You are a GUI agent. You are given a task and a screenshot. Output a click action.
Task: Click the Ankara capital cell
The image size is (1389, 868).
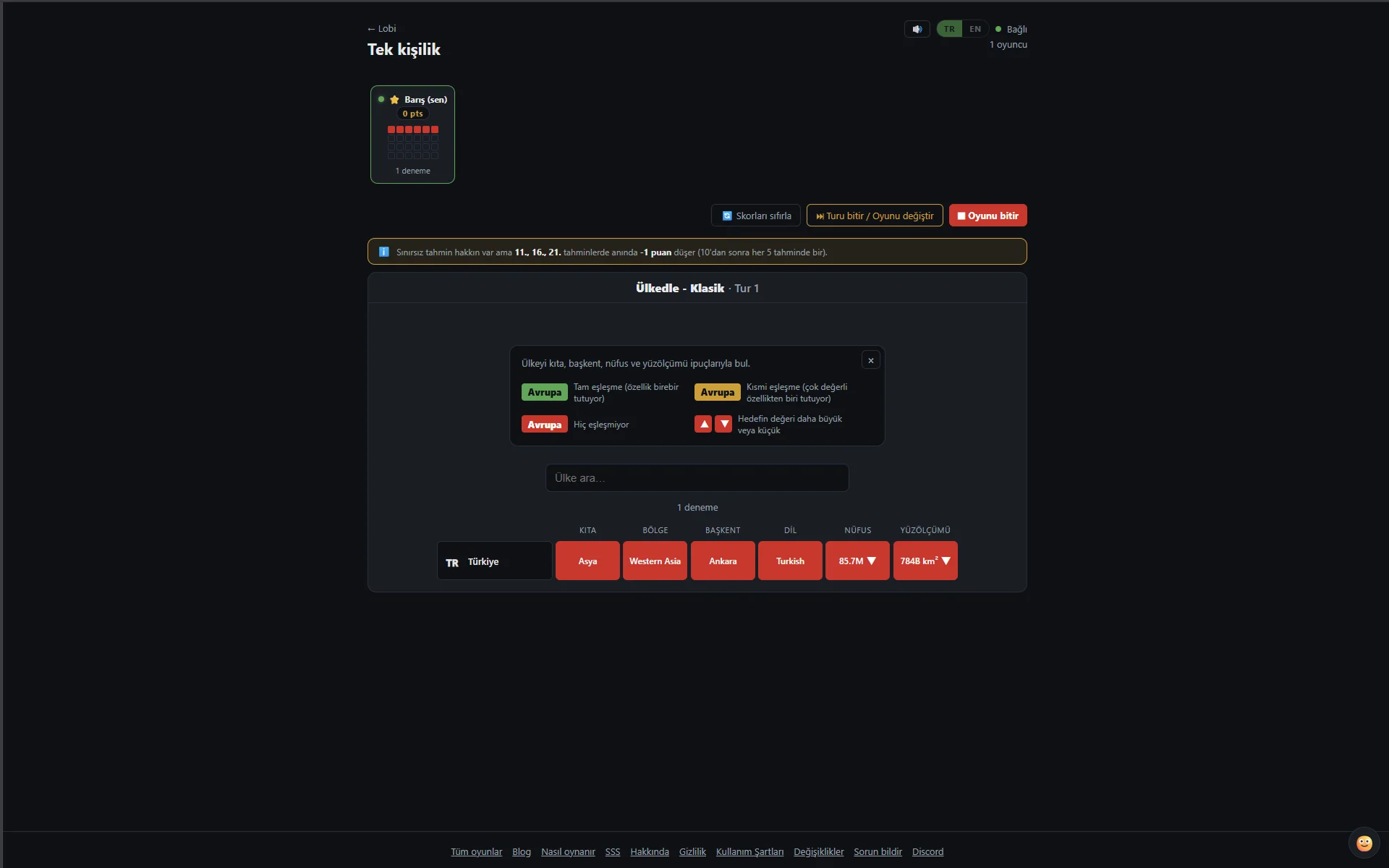click(x=723, y=561)
